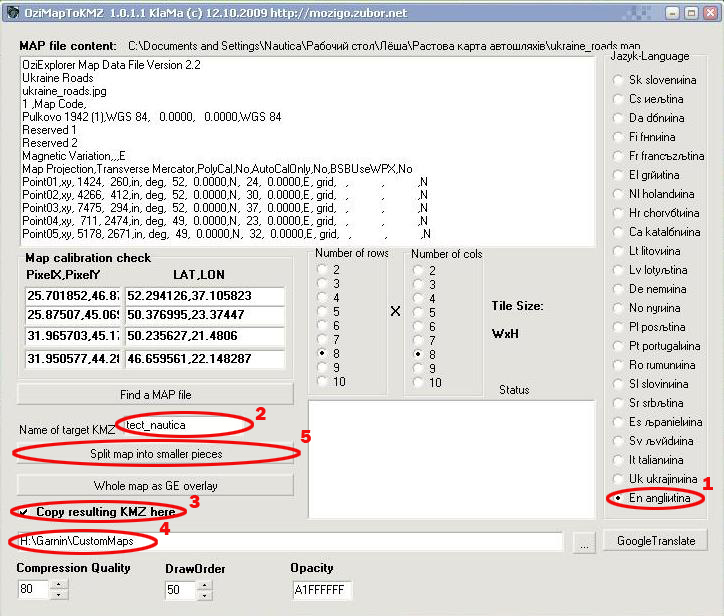
Task: Select the De German language option
Action: click(x=620, y=288)
